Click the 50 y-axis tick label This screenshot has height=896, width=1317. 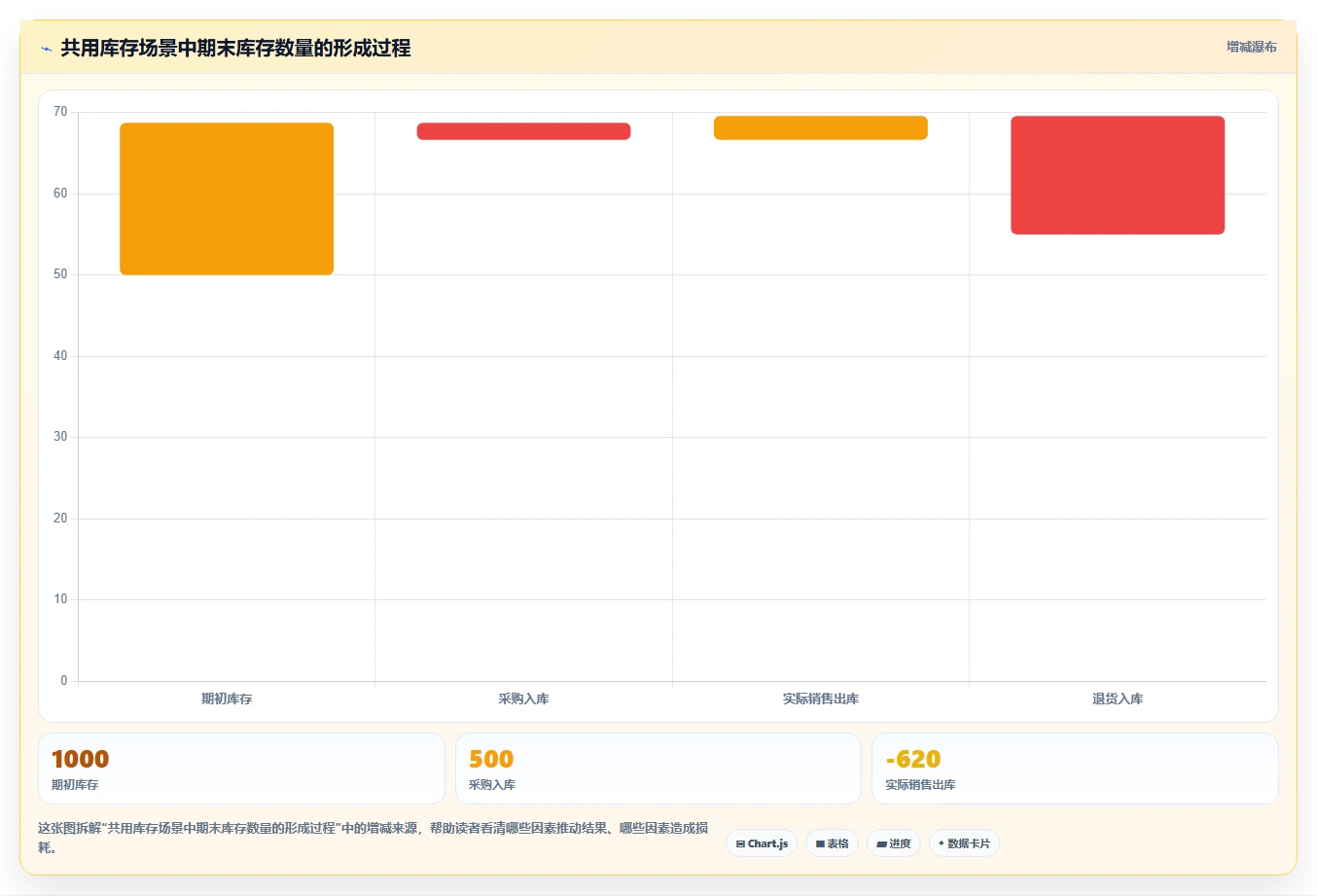[60, 274]
